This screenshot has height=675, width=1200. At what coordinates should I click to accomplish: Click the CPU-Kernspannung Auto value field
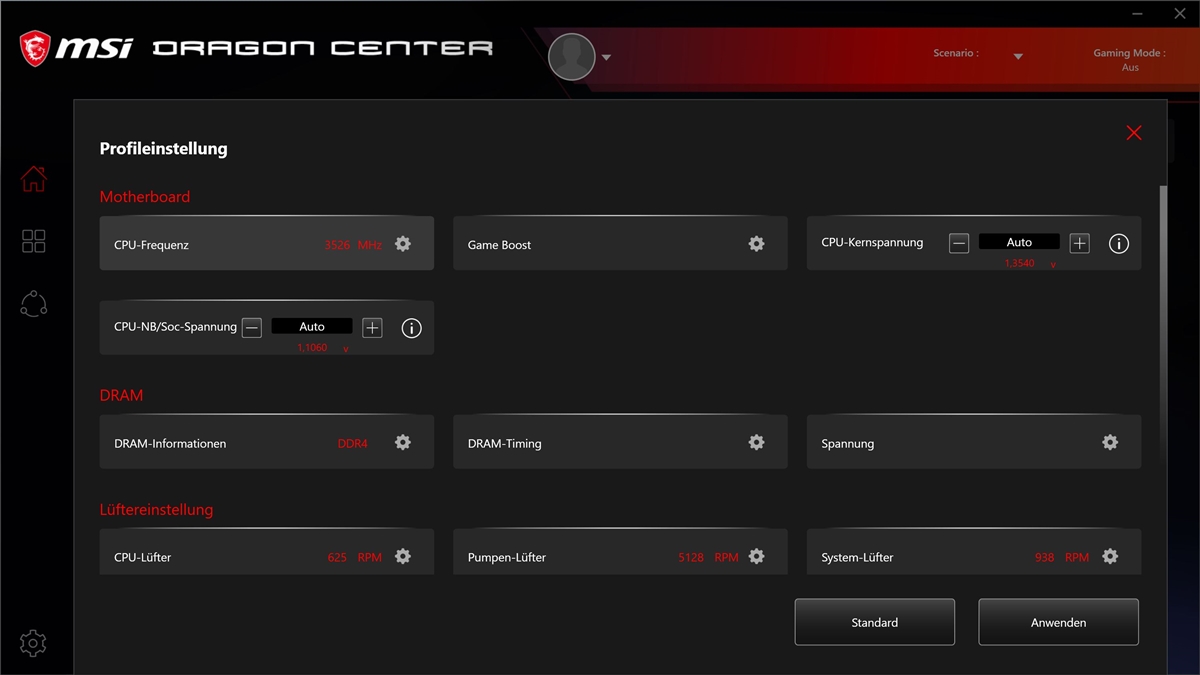(x=1019, y=242)
